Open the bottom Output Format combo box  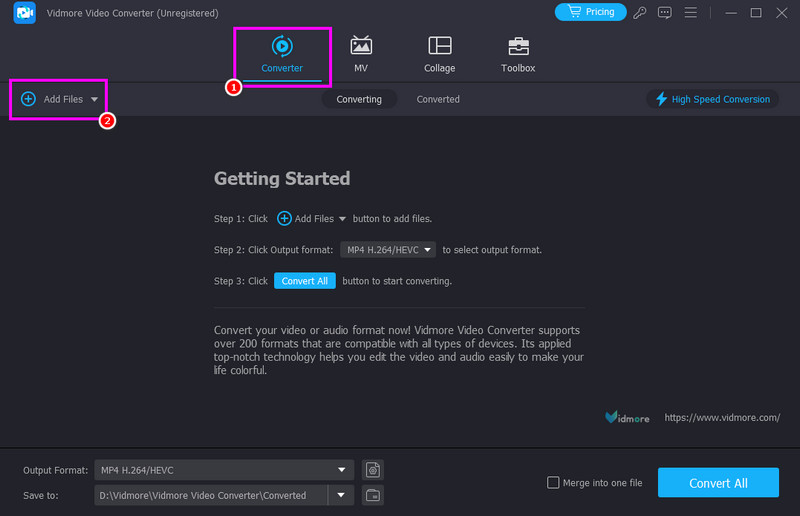[224, 470]
